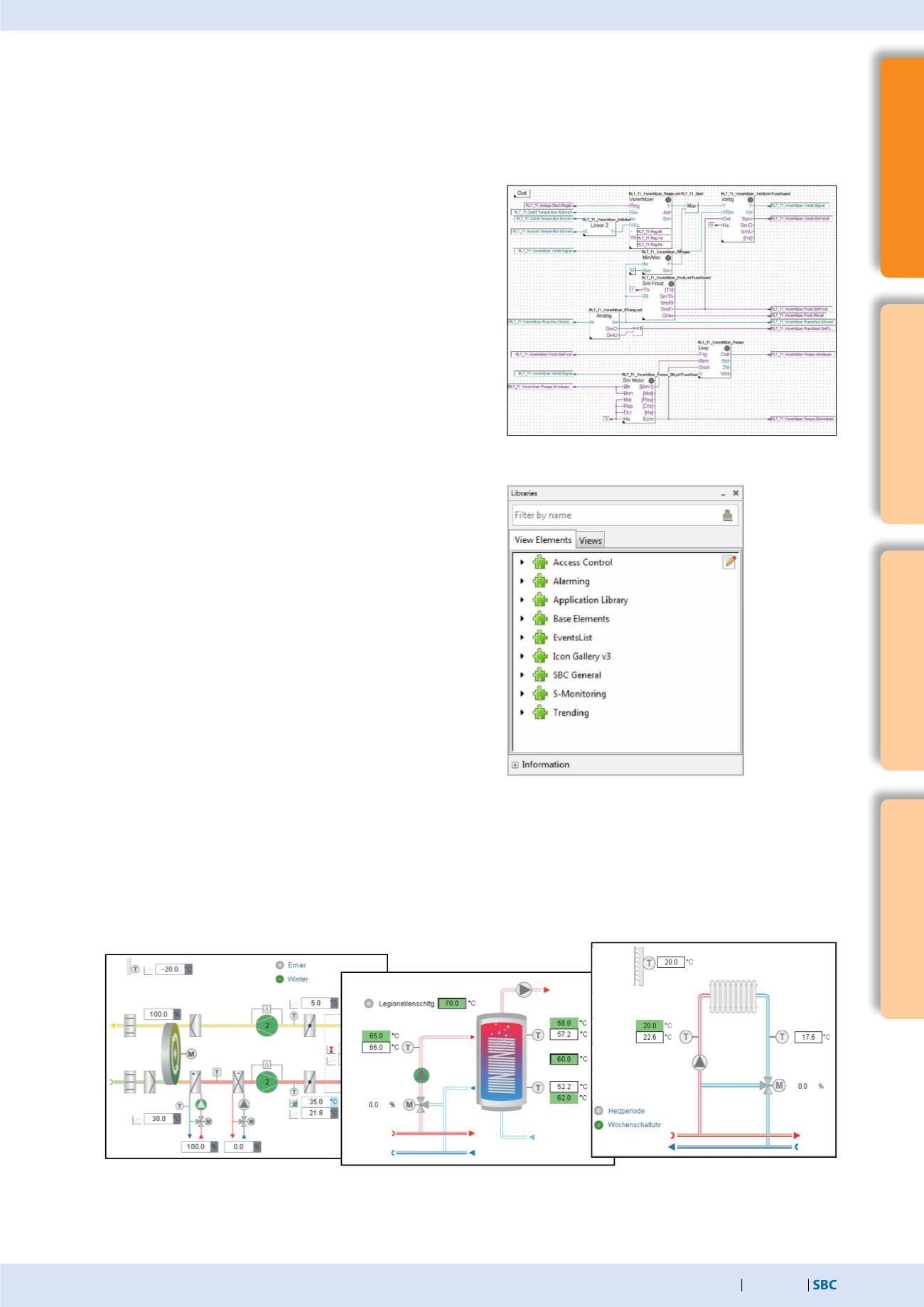Image resolution: width=924 pixels, height=1307 pixels.
Task: Click the motorized mixing valve in radiator circuit
Action: [773, 1086]
